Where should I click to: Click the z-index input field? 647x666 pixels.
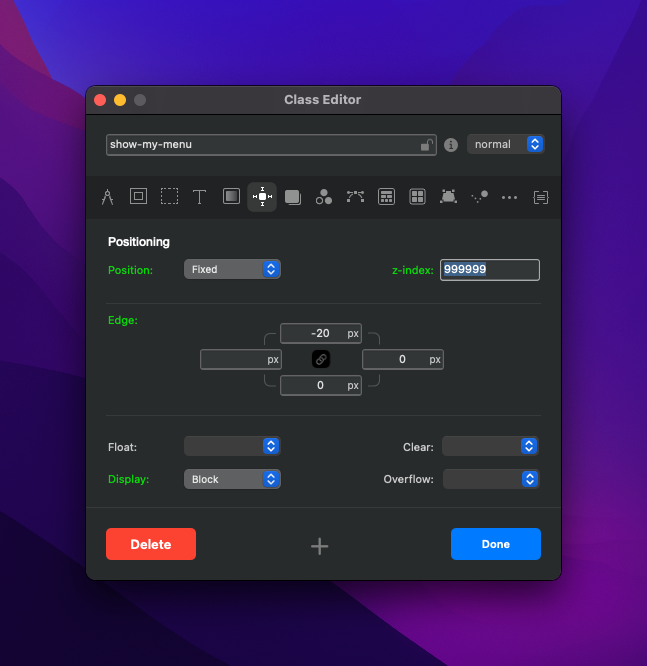coord(490,270)
